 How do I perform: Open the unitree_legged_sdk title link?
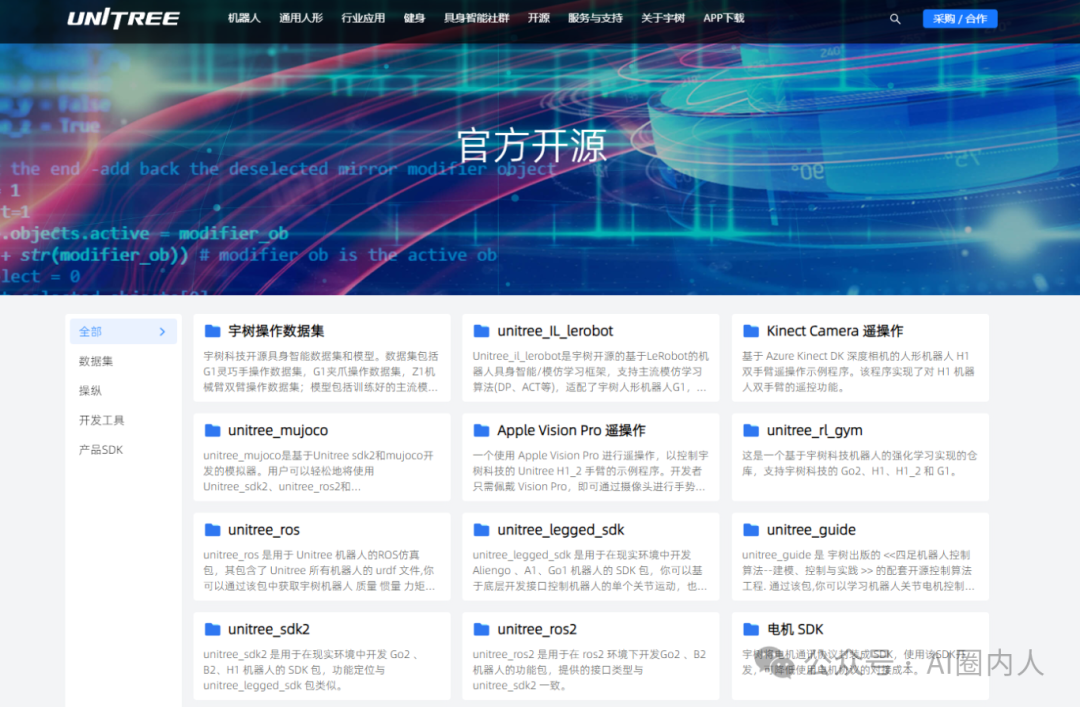click(x=561, y=530)
